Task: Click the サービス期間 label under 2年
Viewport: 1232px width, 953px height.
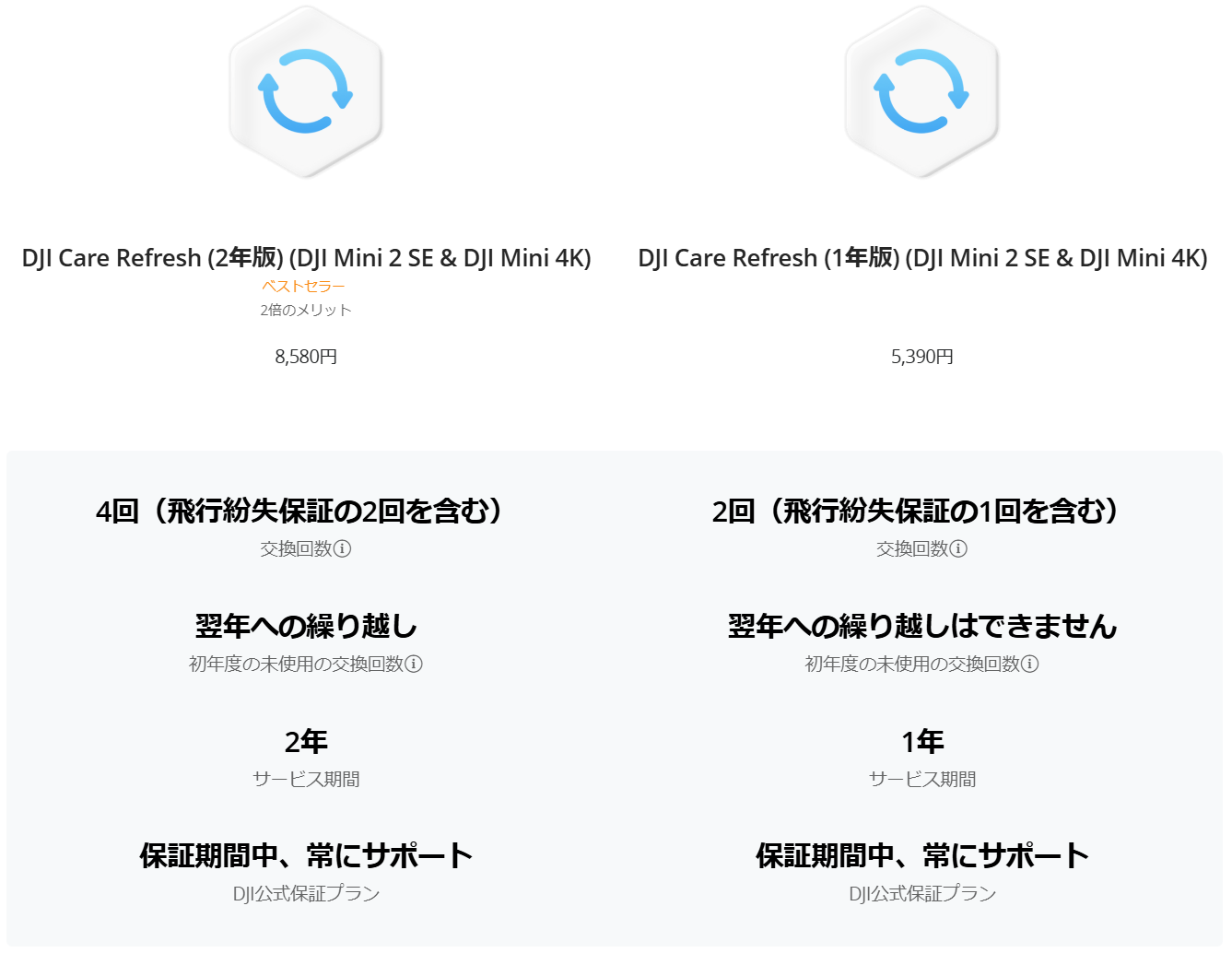Action: (x=306, y=780)
